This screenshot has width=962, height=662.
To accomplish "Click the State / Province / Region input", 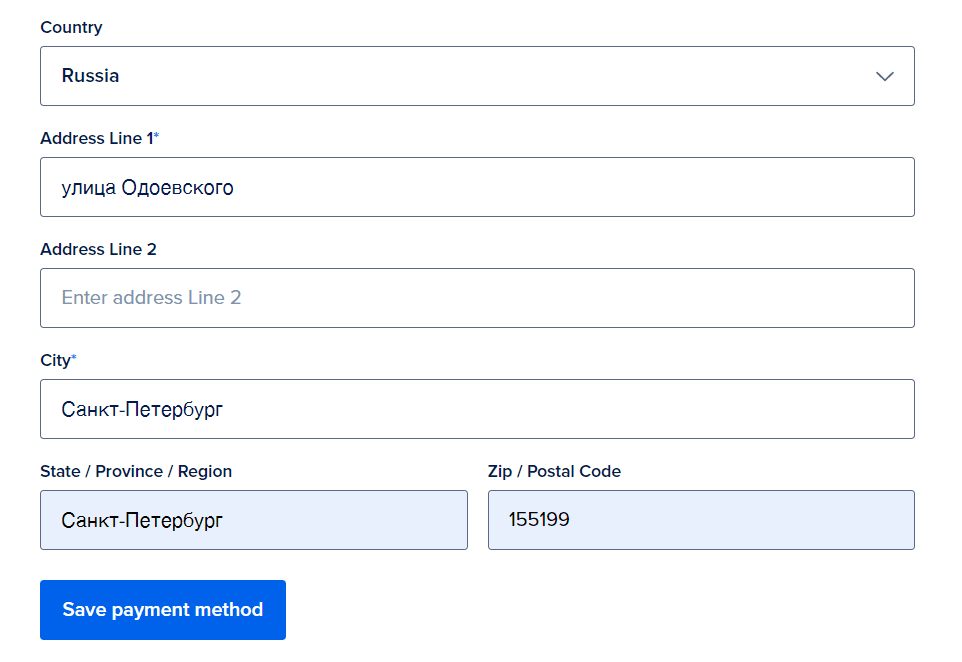I will tap(254, 520).
